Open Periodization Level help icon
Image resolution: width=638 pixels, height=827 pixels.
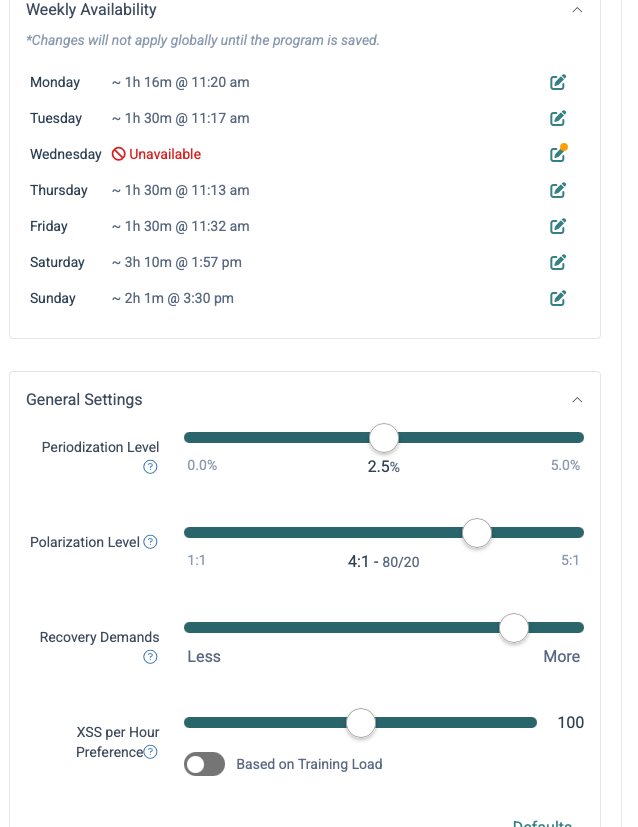click(x=150, y=467)
